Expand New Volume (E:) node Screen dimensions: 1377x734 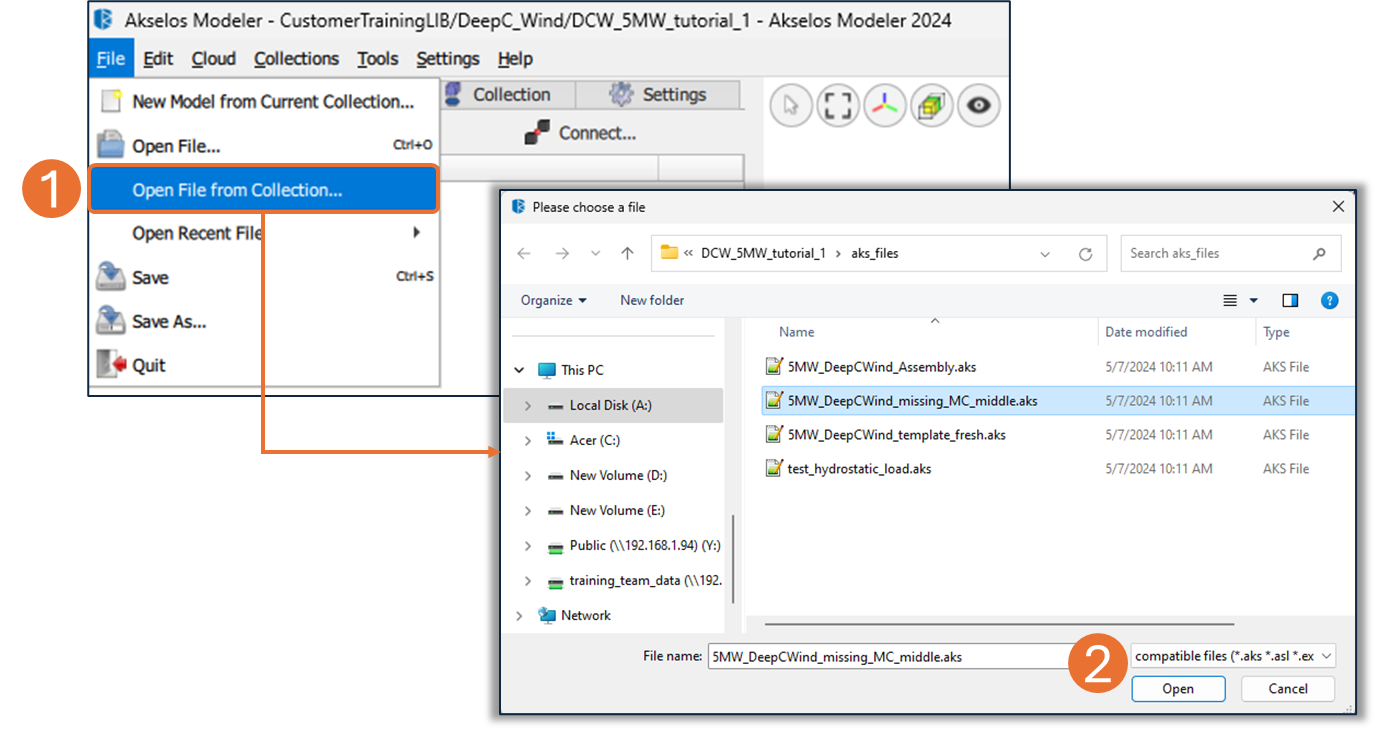528,510
